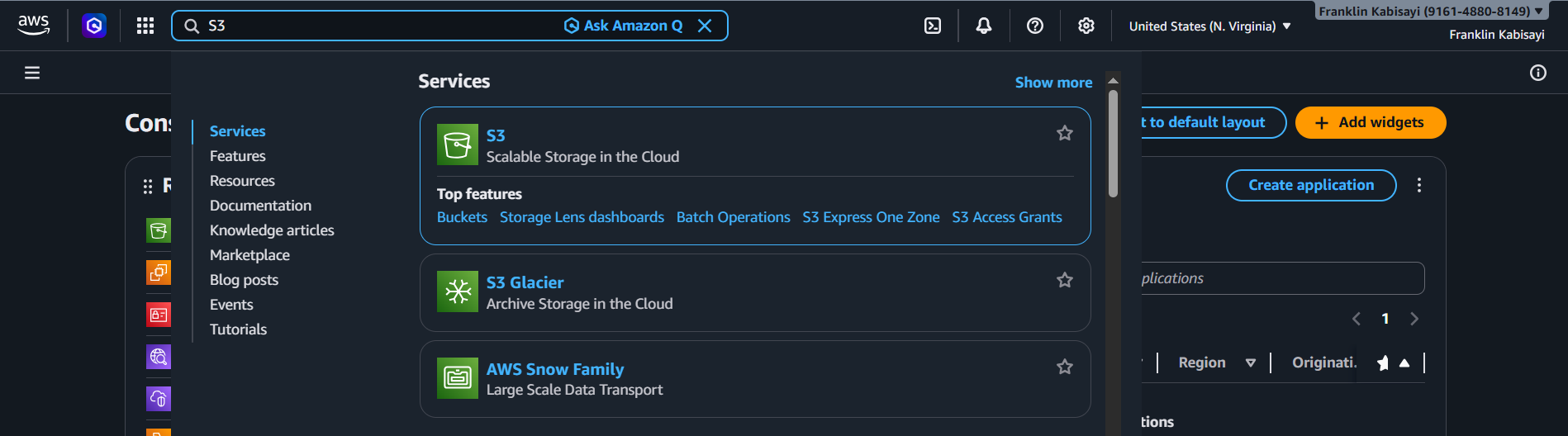The image size is (1568, 436).
Task: Select the Knowledge articles search category
Action: pyautogui.click(x=272, y=230)
